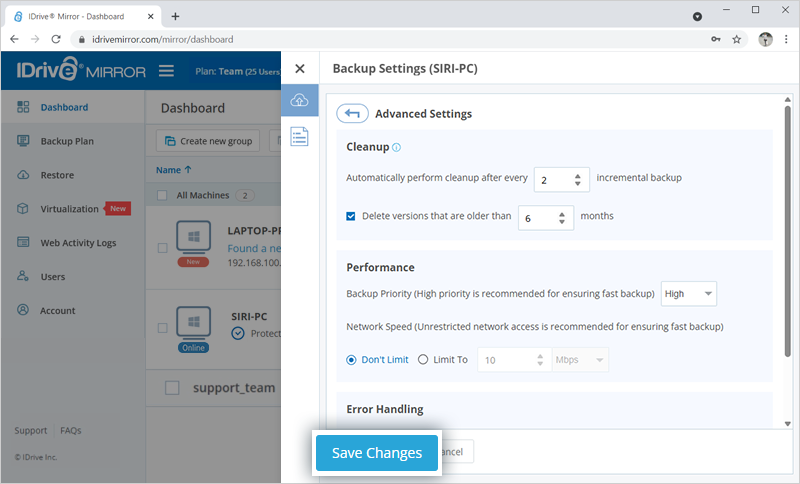The width and height of the screenshot is (800, 484).
Task: Open the document log tab icon
Action: [299, 137]
